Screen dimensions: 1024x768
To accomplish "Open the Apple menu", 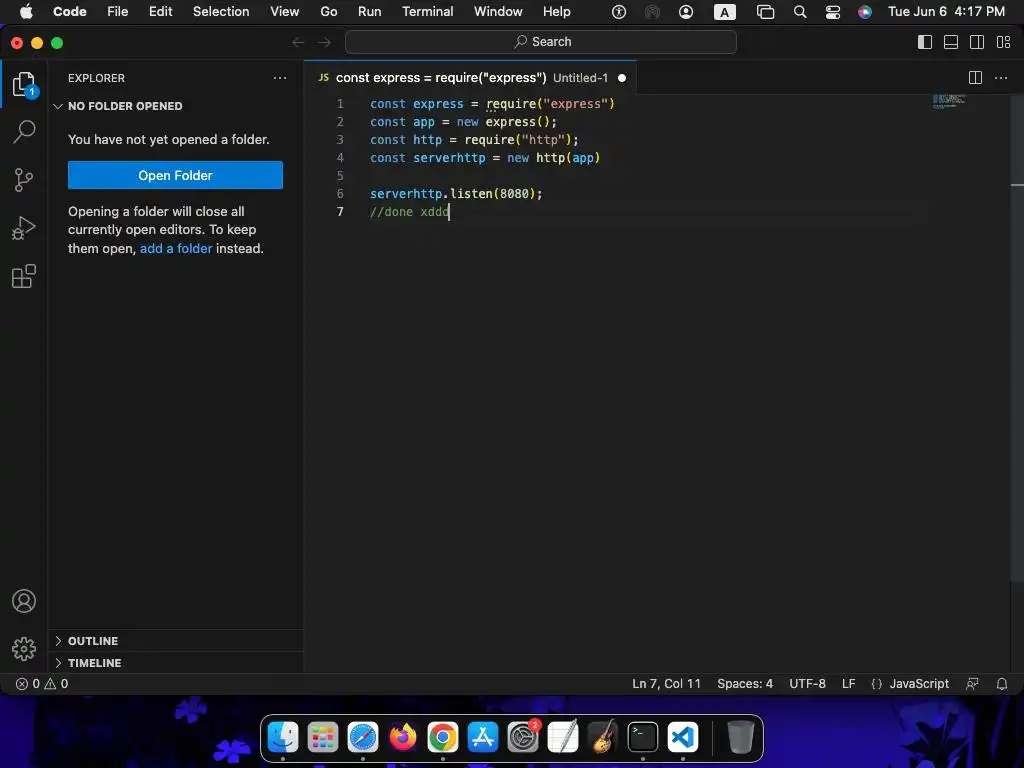I will 26,12.
